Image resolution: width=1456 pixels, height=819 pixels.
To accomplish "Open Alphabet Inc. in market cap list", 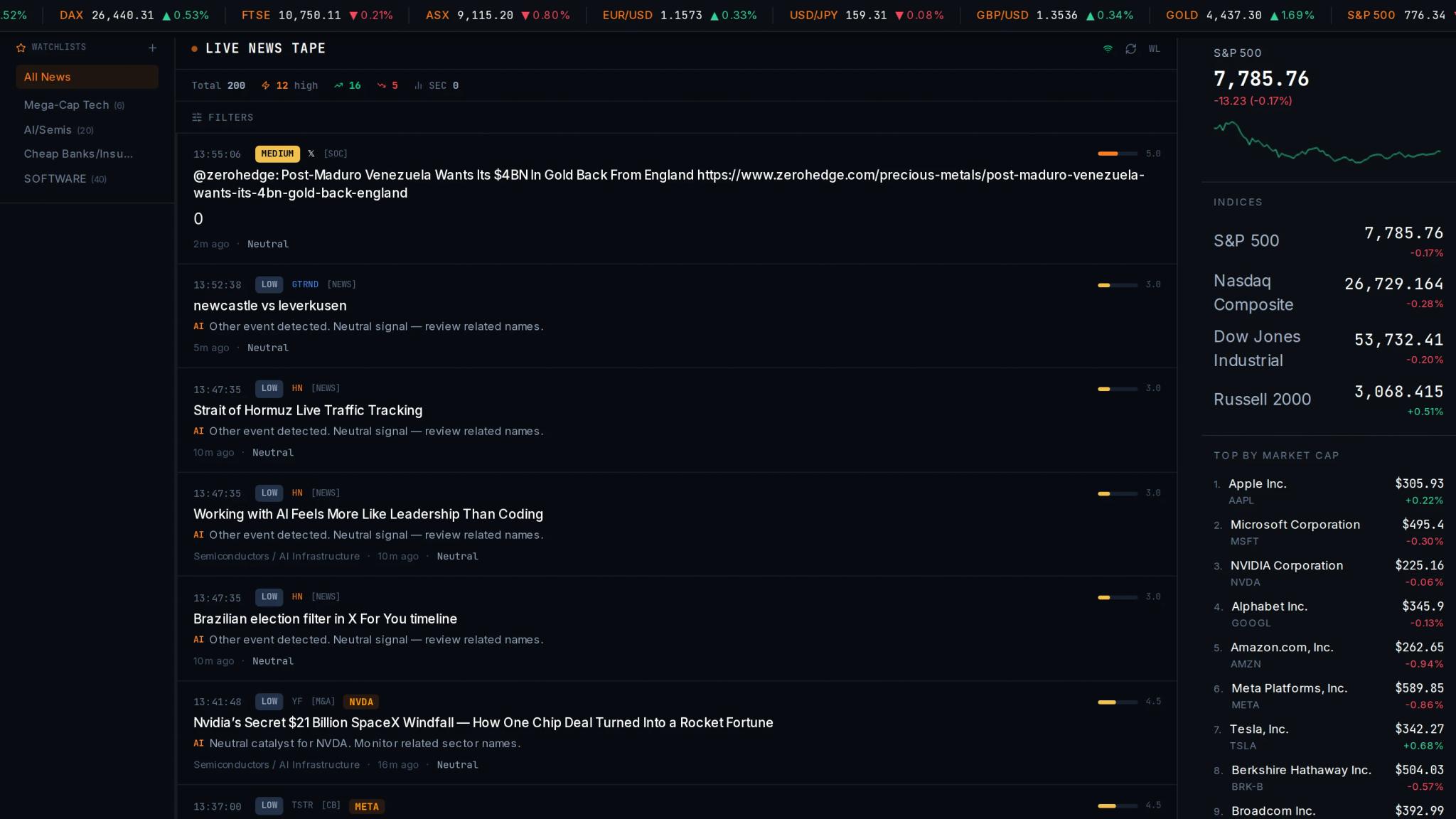I will [1328, 614].
